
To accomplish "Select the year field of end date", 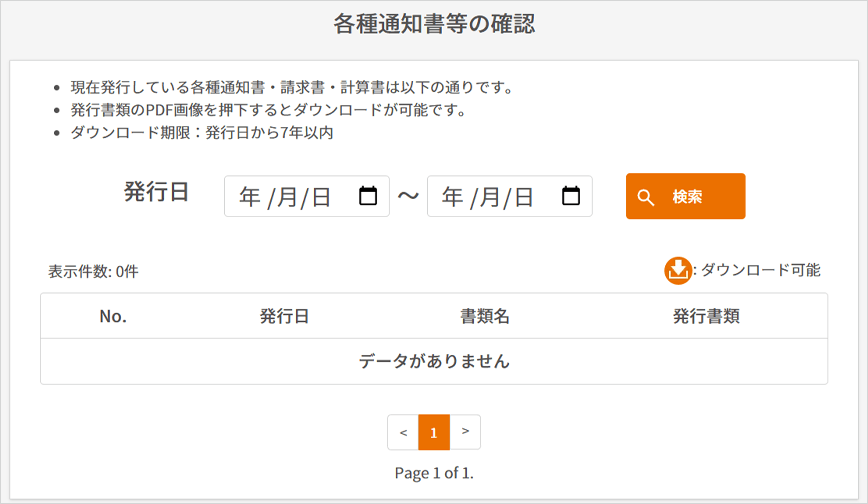I will coord(452,197).
